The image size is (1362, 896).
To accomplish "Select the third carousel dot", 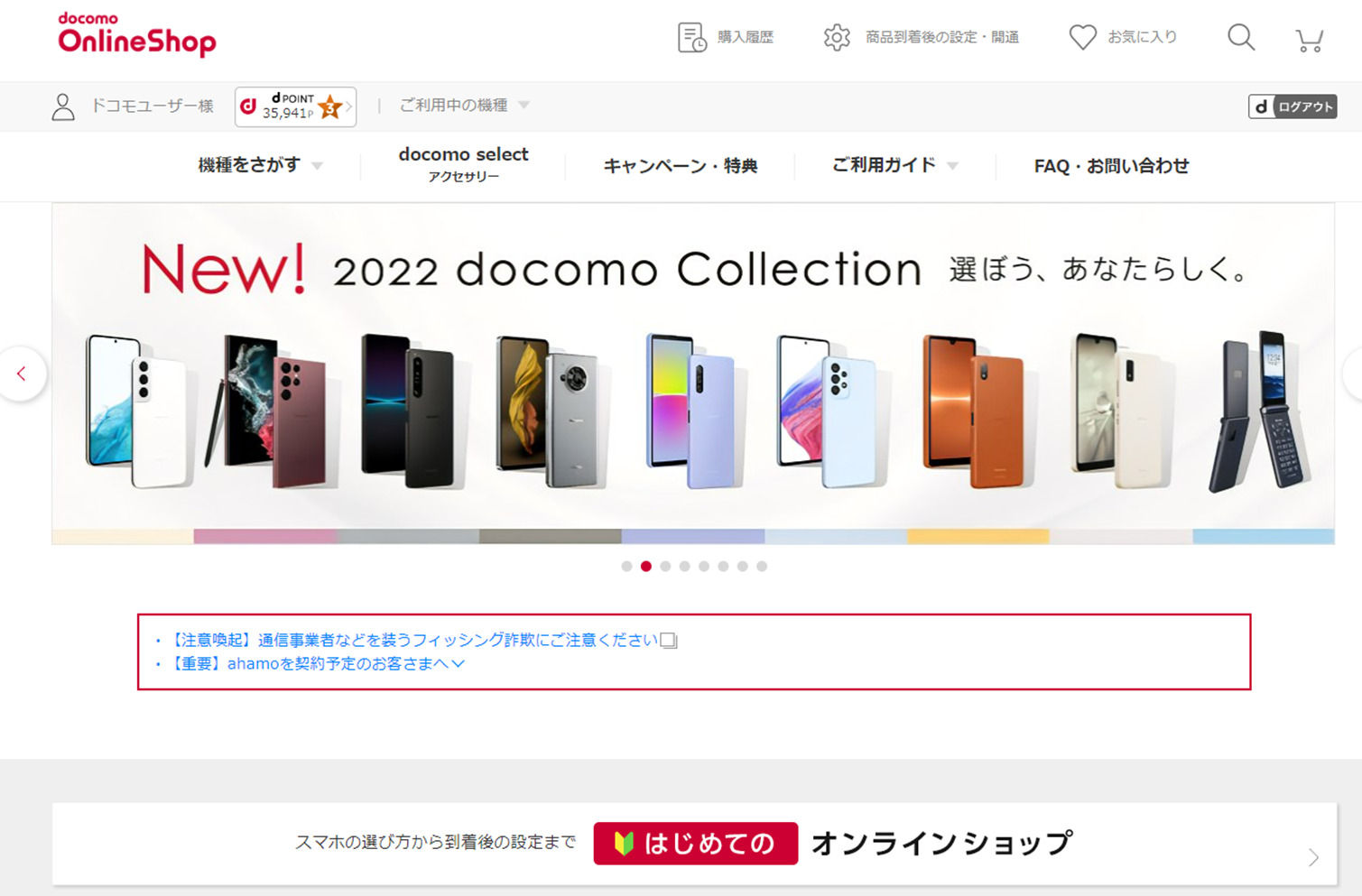I will (x=665, y=567).
